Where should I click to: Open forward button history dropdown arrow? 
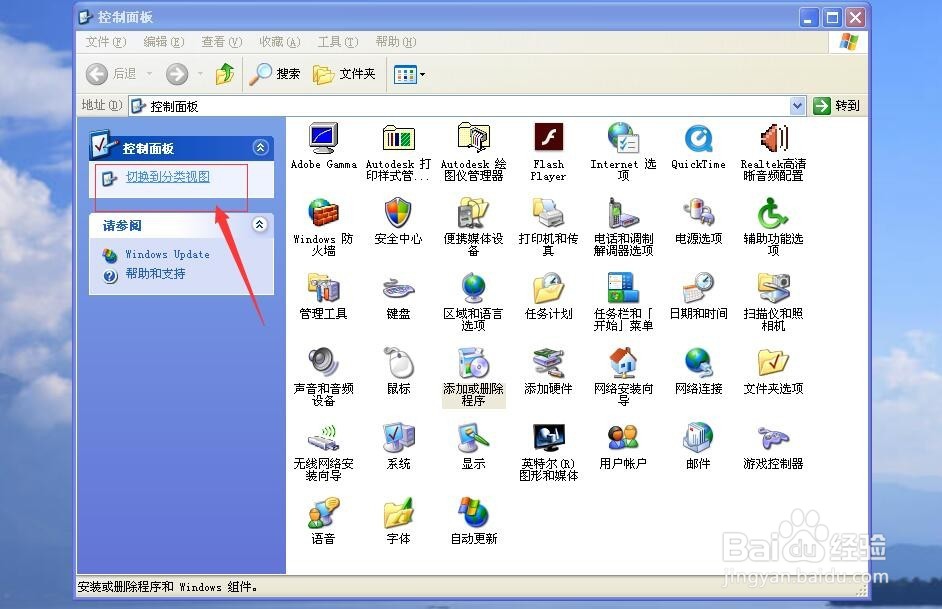(200, 74)
